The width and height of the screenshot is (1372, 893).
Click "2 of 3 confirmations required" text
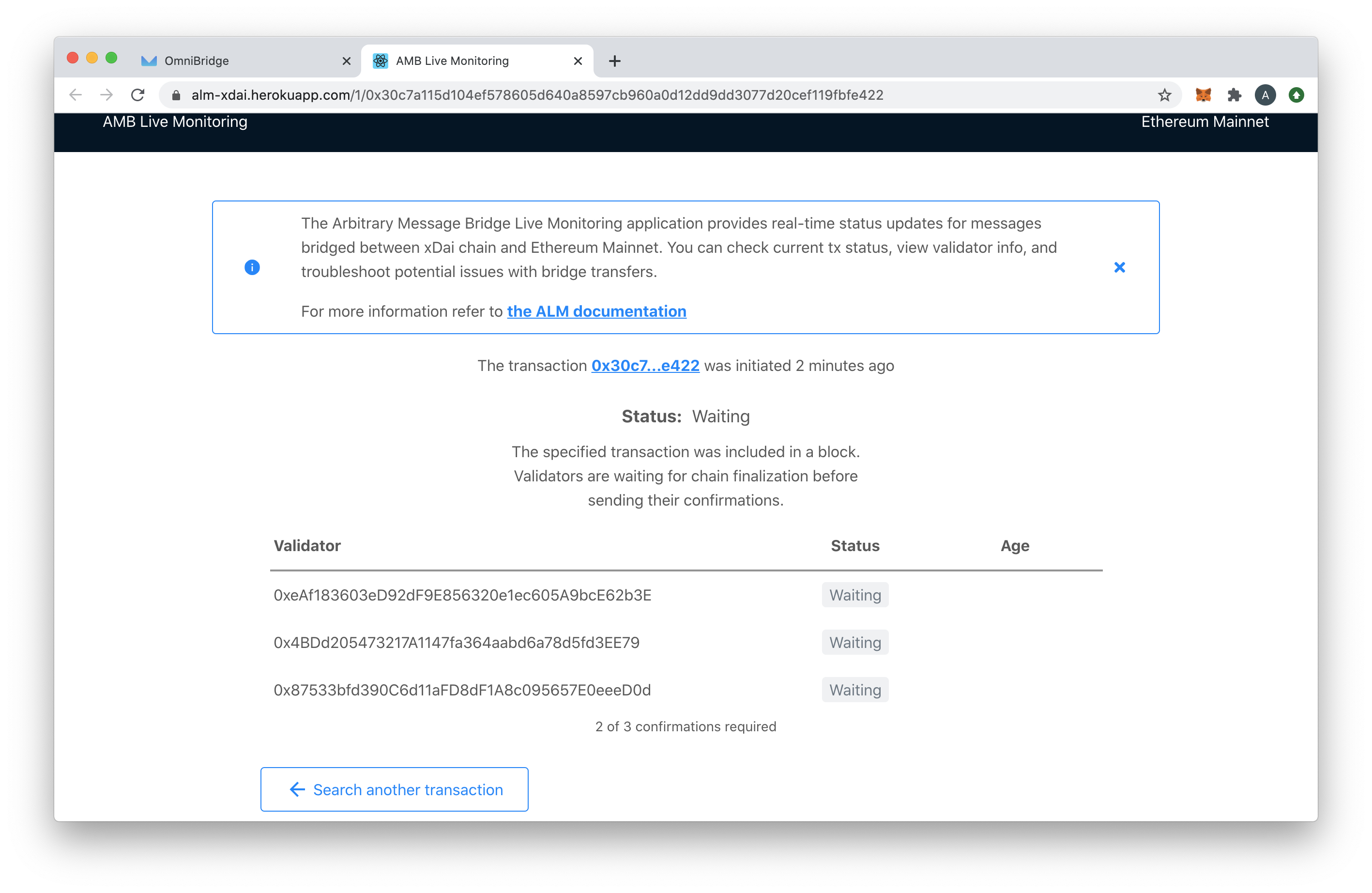pyautogui.click(x=686, y=726)
